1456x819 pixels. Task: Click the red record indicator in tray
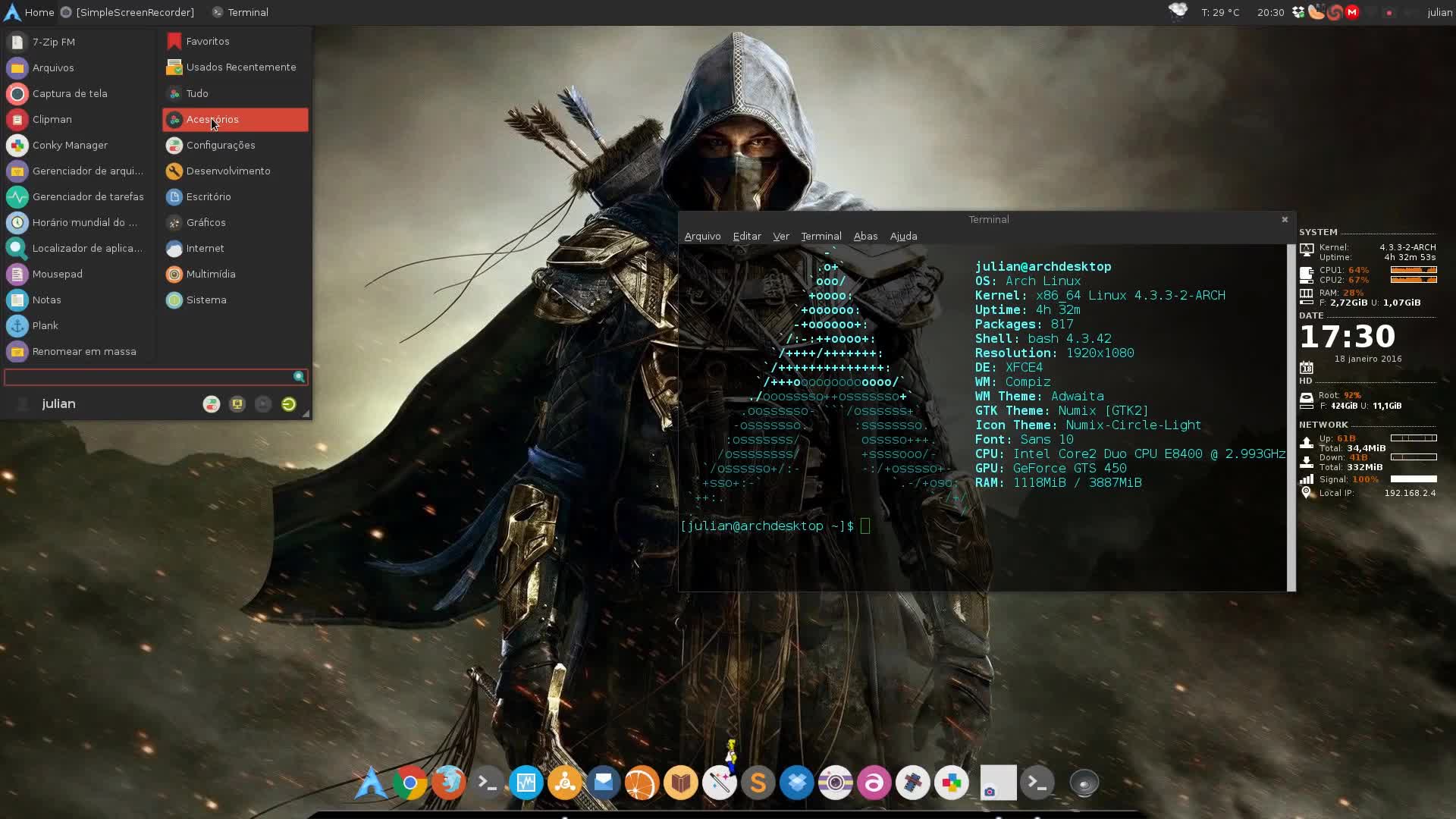pyautogui.click(x=1389, y=13)
